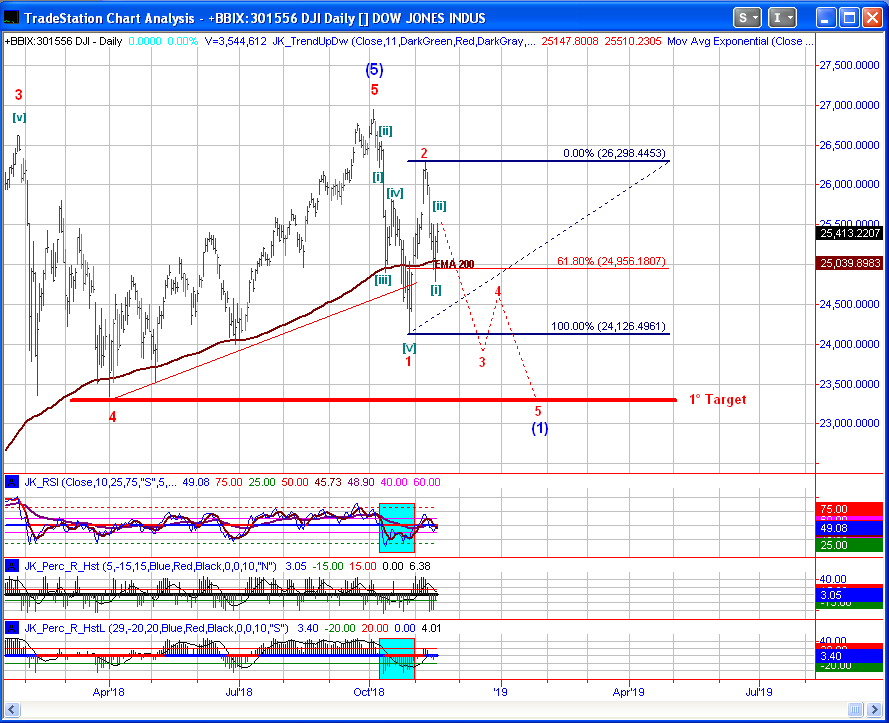Image resolution: width=889 pixels, height=723 pixels.
Task: Select the blue (5) wave label at top
Action: [x=374, y=70]
